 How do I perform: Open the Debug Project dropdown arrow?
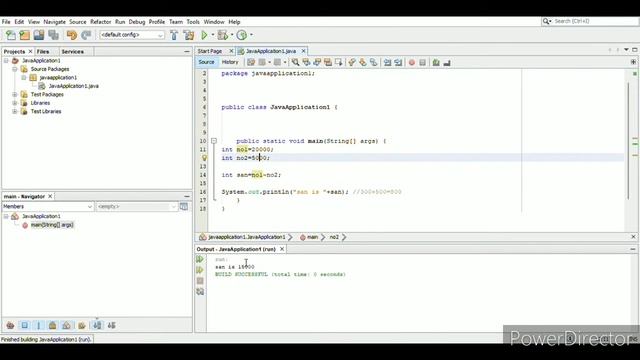pyautogui.click(x=231, y=35)
